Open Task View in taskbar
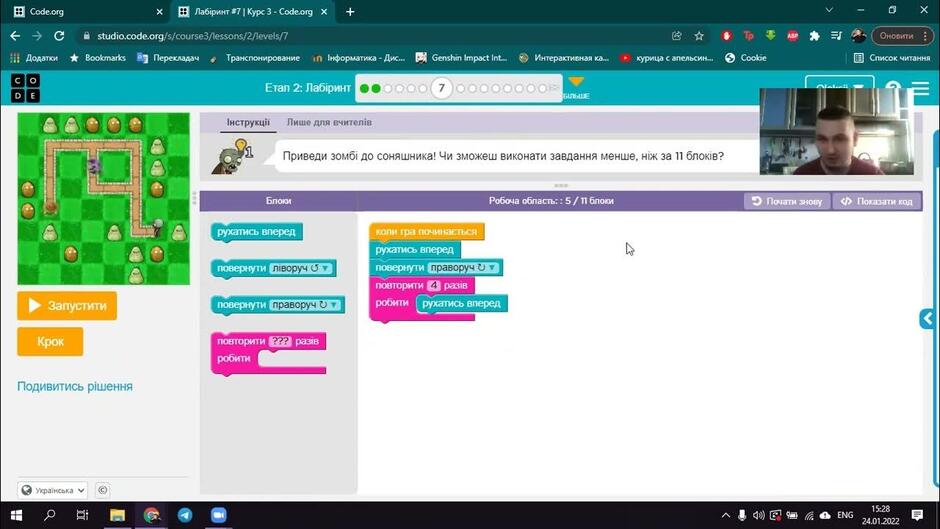This screenshot has width=940, height=529. pyautogui.click(x=83, y=515)
